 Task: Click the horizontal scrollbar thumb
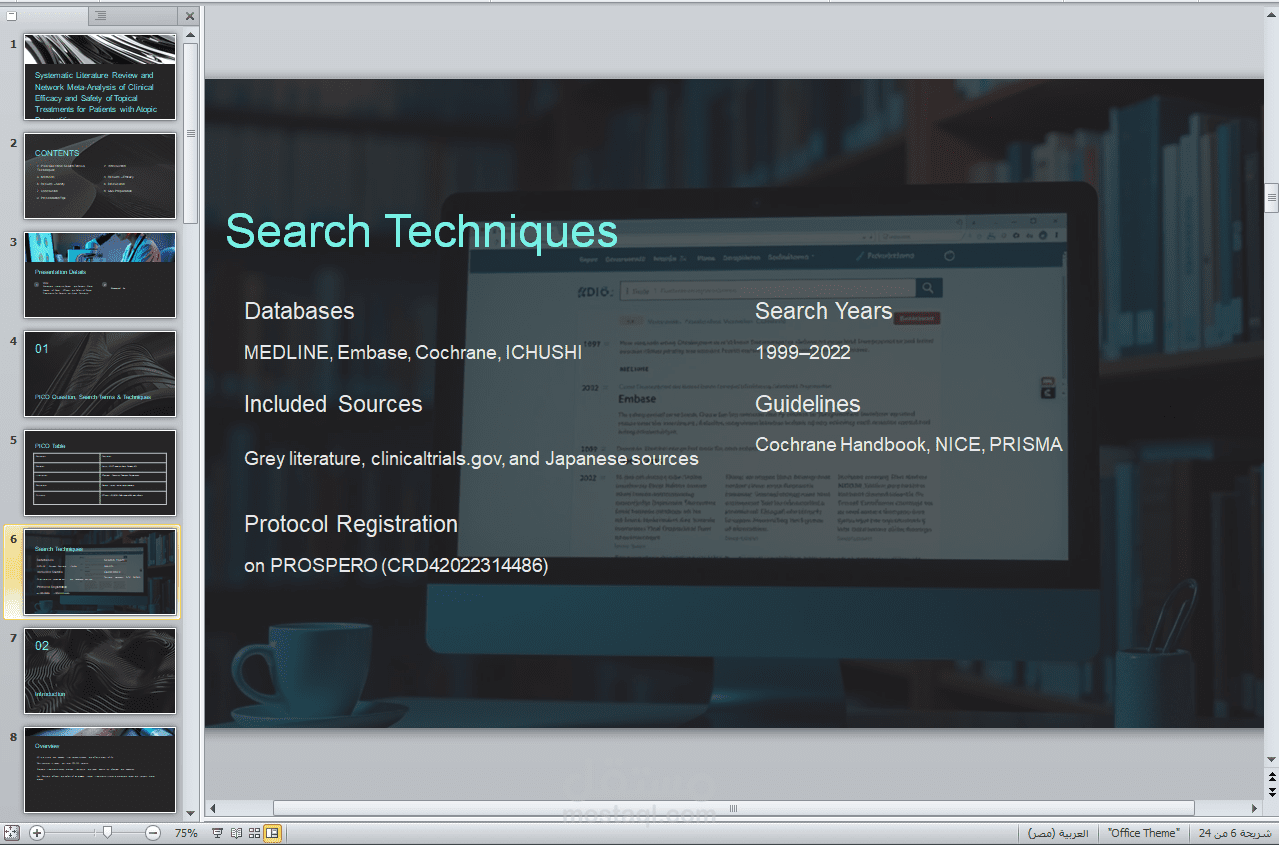click(733, 808)
